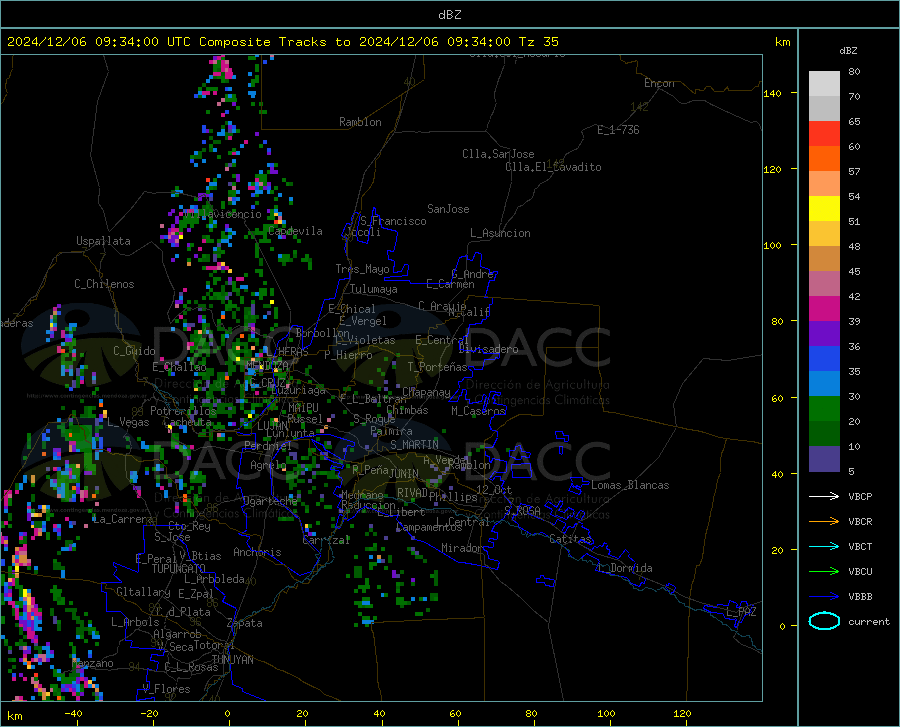Click the 'E_1-736' map label
This screenshot has height=727, width=900.
[x=618, y=130]
